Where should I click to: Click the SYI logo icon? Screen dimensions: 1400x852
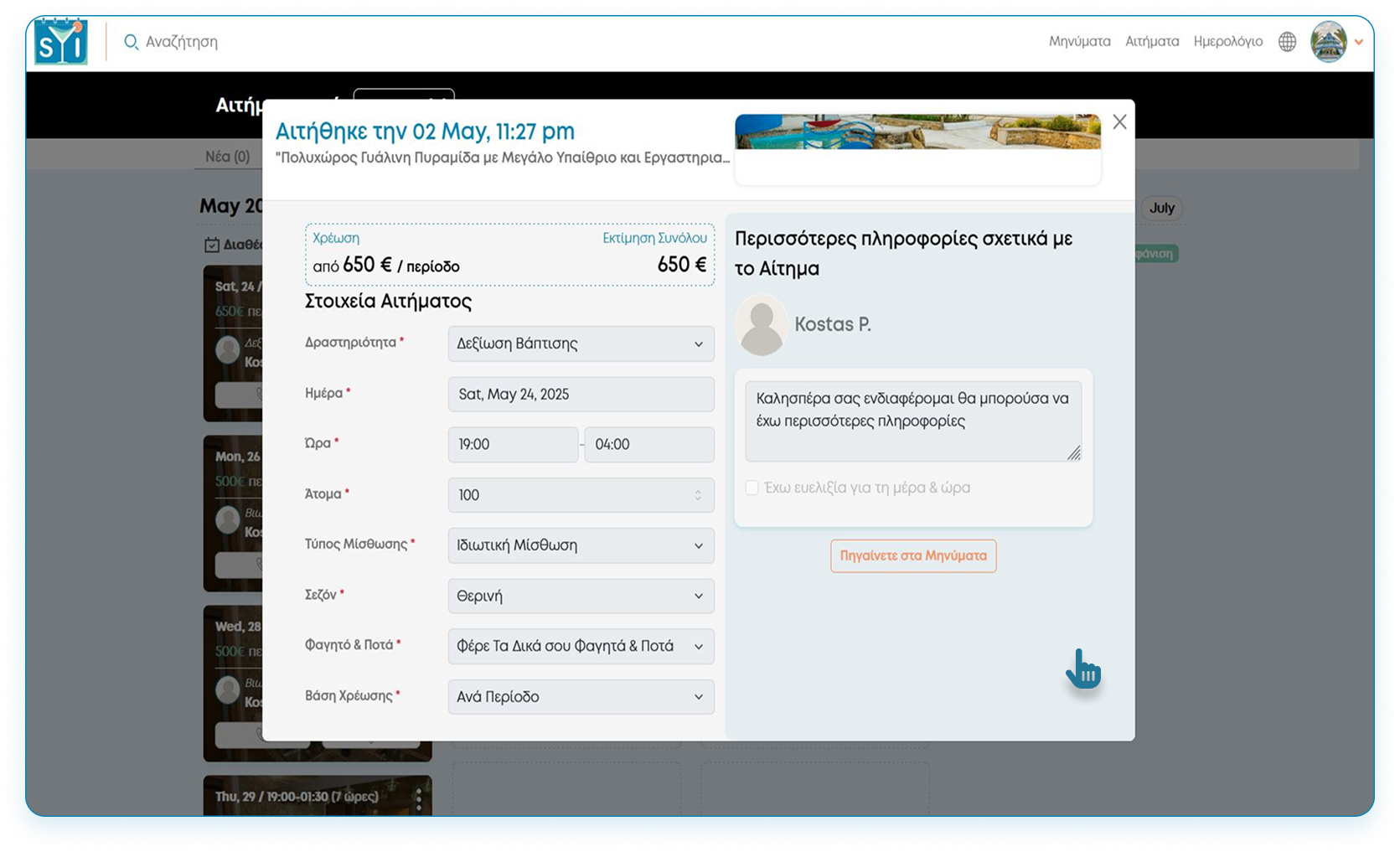pyautogui.click(x=60, y=42)
